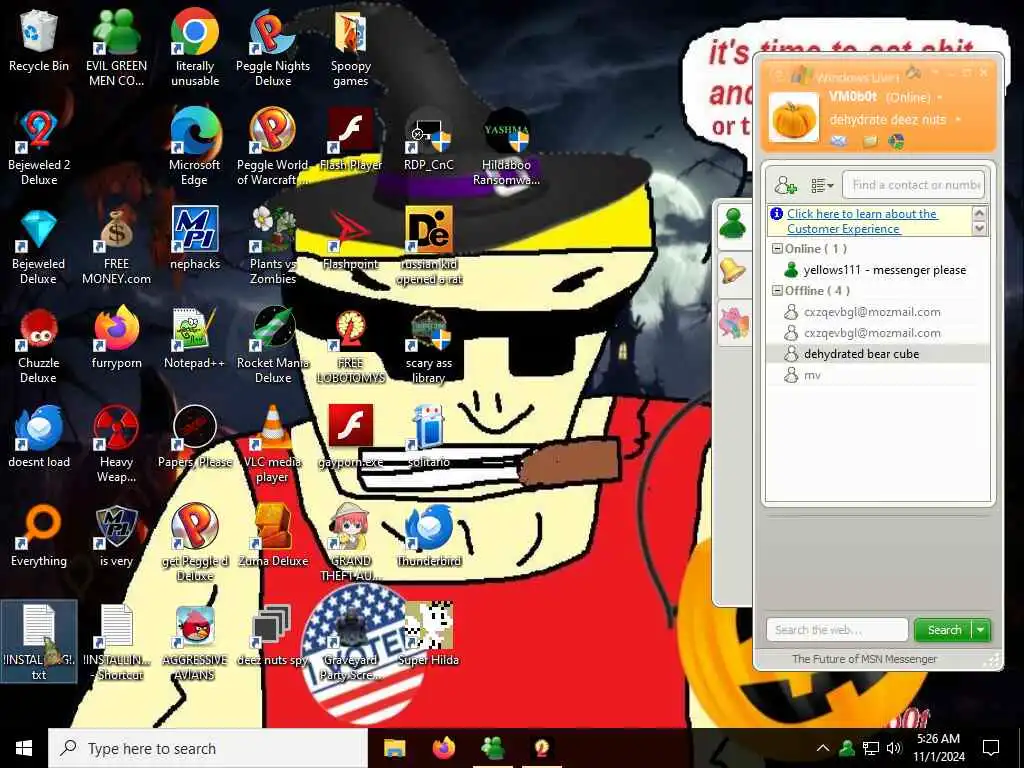Collapse the Online ( 1 ) group
Viewport: 1024px width, 768px height.
coord(777,249)
